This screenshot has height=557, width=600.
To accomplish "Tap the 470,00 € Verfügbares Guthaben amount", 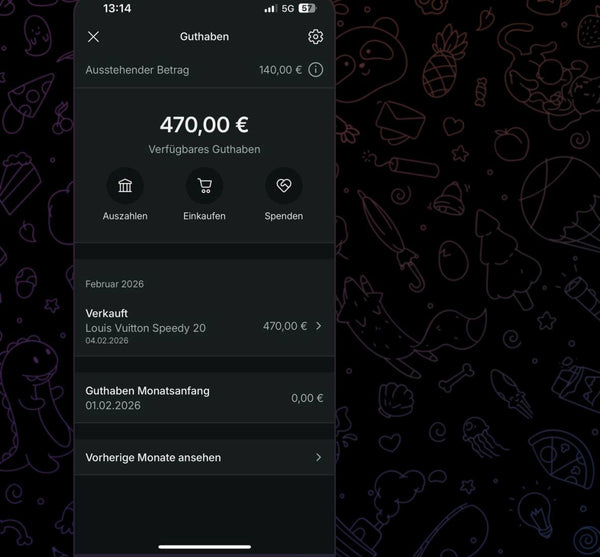I will point(204,125).
